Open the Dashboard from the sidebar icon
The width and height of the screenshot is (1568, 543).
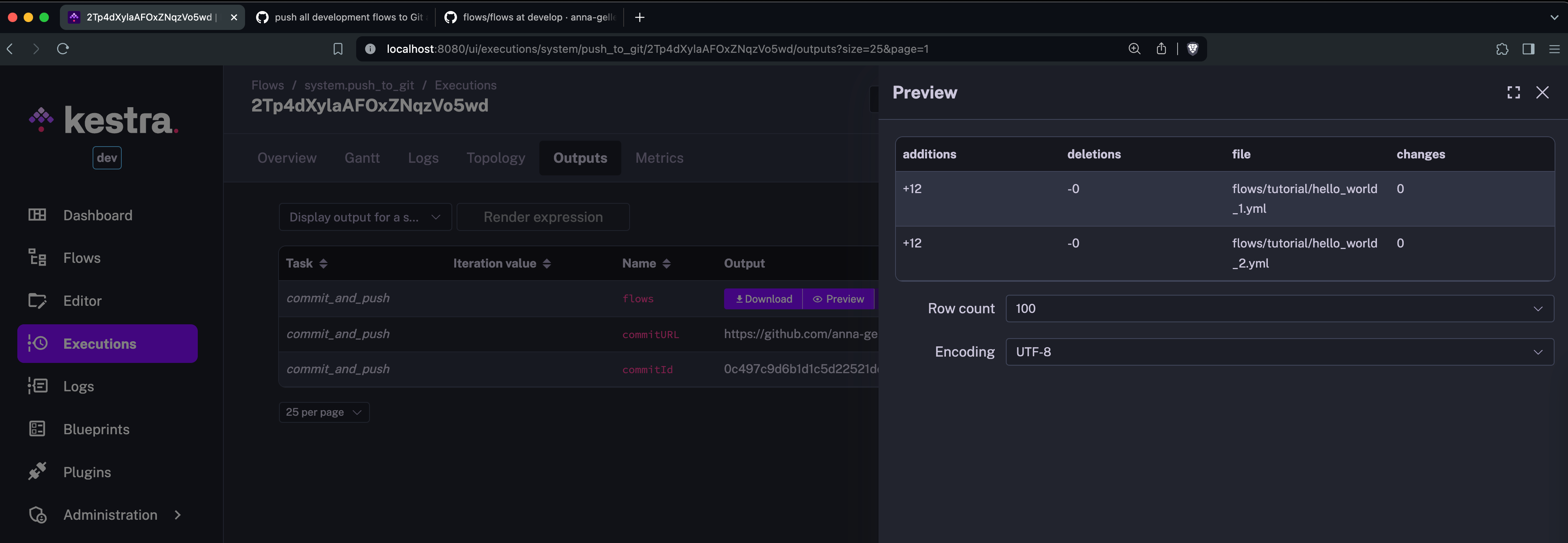tap(37, 215)
